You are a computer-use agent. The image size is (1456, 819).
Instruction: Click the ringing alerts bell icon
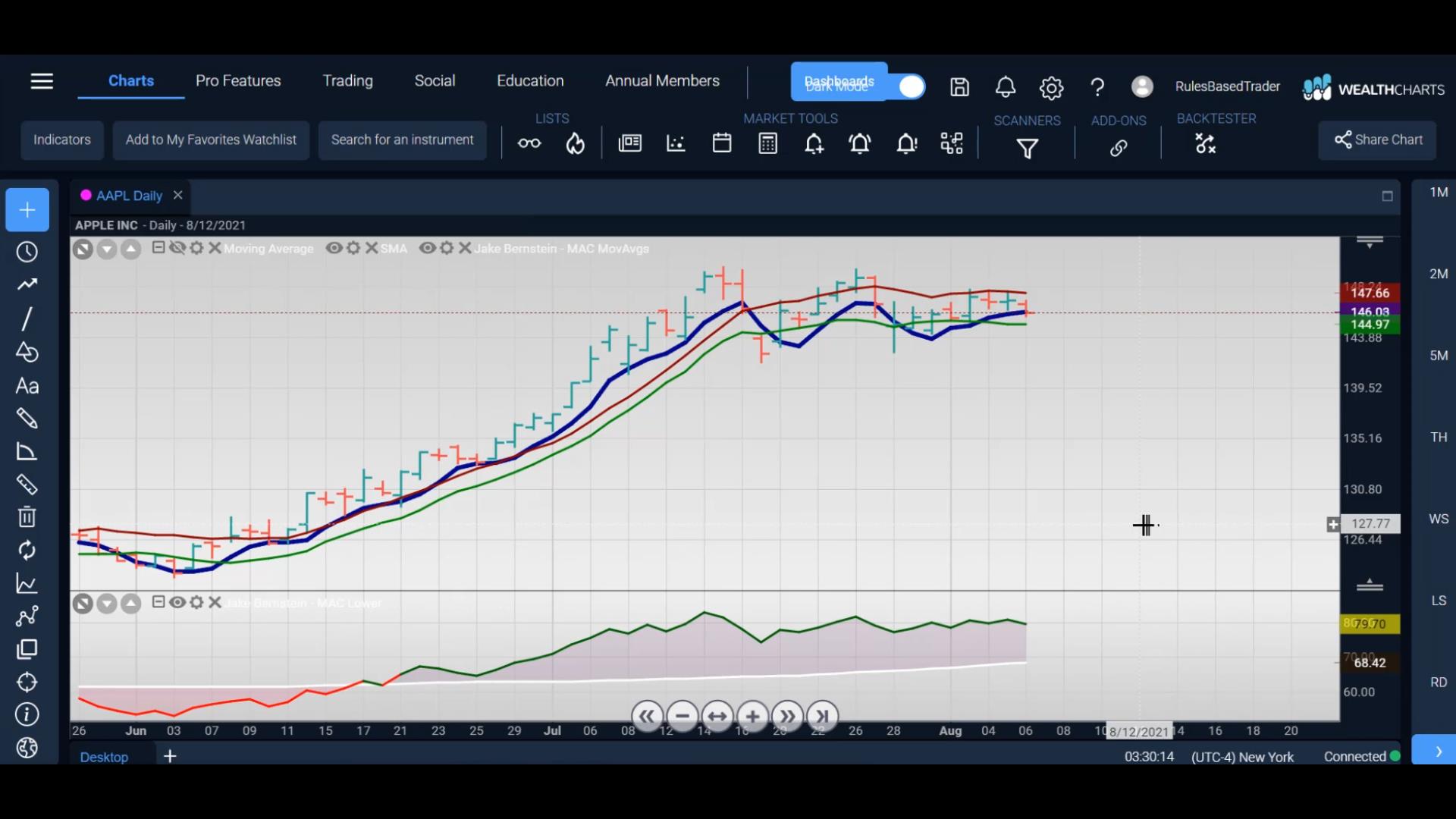click(860, 143)
